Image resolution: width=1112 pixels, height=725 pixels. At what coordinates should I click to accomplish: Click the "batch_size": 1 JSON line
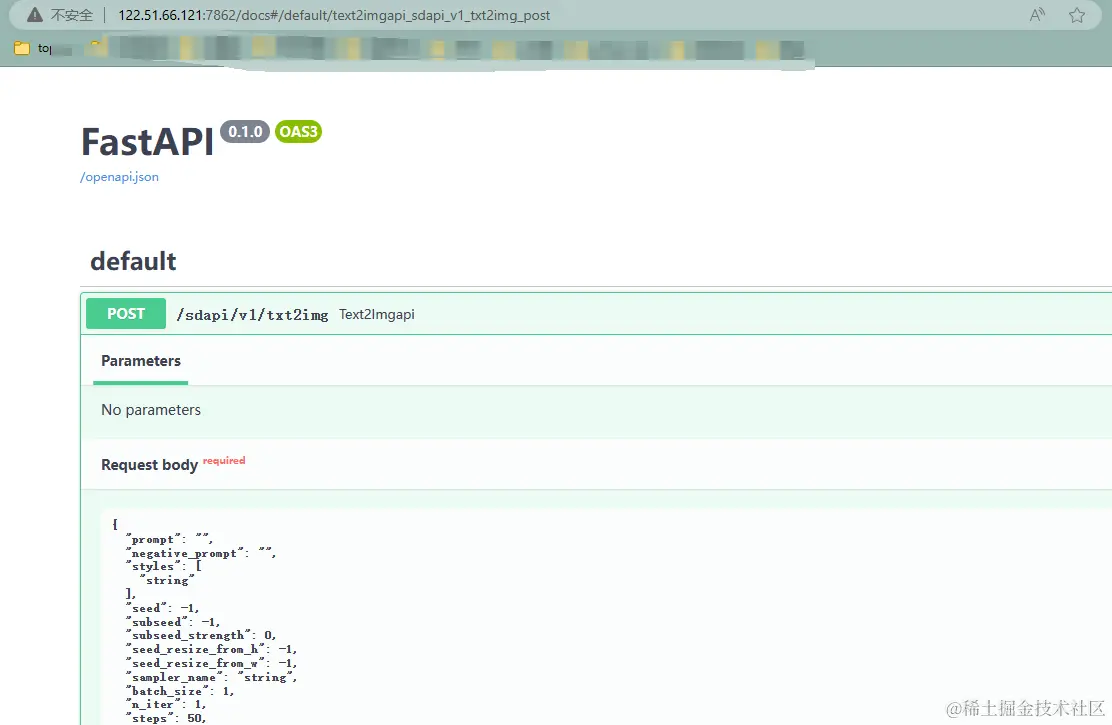pos(179,691)
